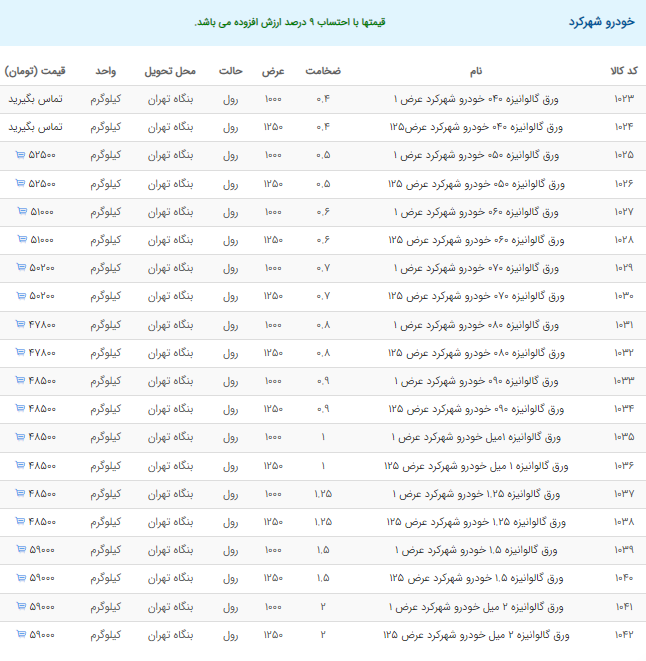Hit the cart icon for product 1028

(x=21, y=240)
